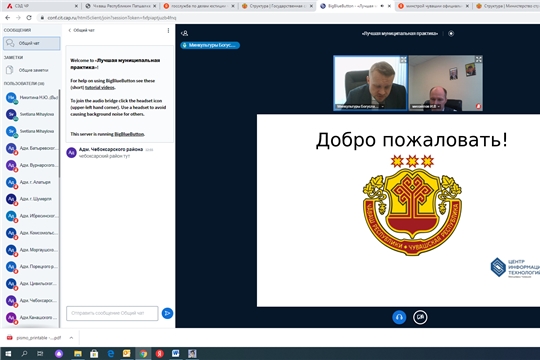The height and width of the screenshot is (360, 540).
Task: Open the purple Alice assistant taskbar icon
Action: 59,353
